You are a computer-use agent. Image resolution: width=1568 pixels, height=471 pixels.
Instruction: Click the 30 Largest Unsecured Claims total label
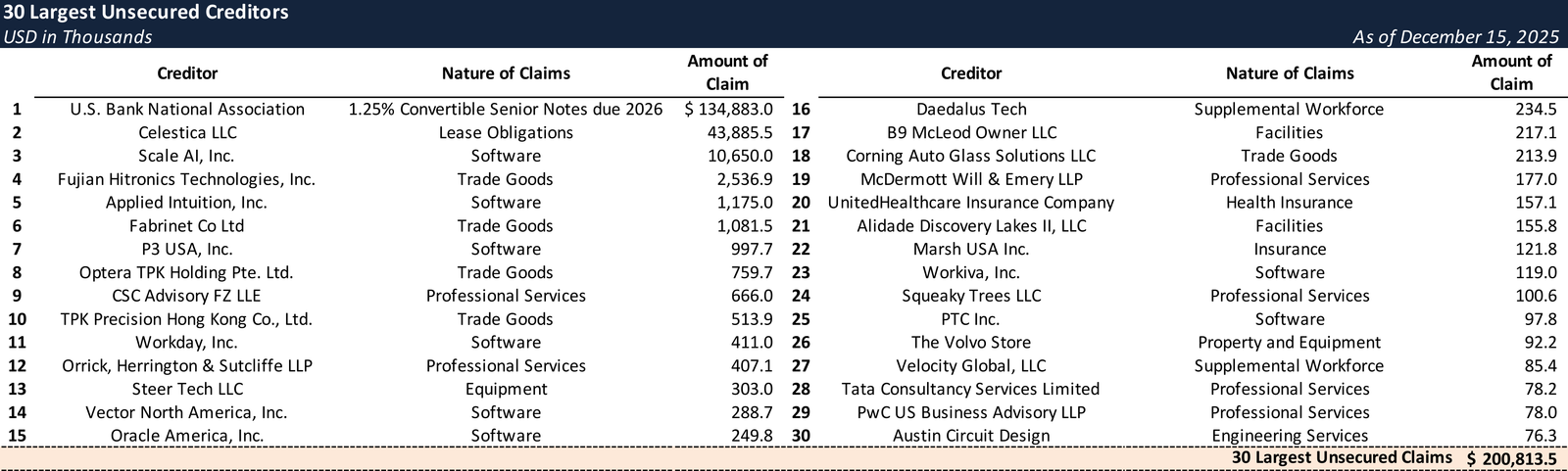pos(1342,458)
